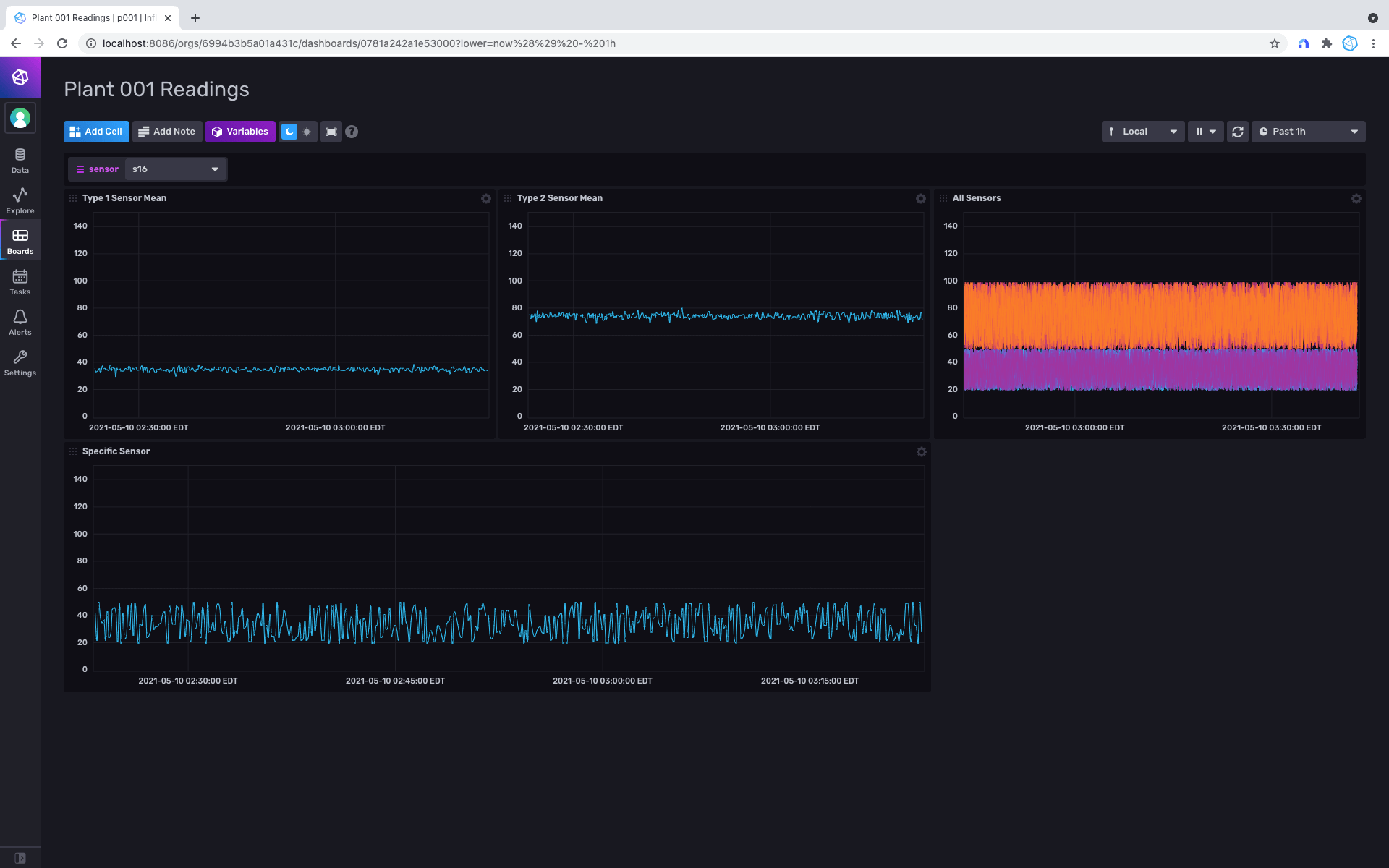Viewport: 1389px width, 868px height.
Task: Open the Type 1 Sensor Mean cell gear
Action: pyautogui.click(x=486, y=198)
